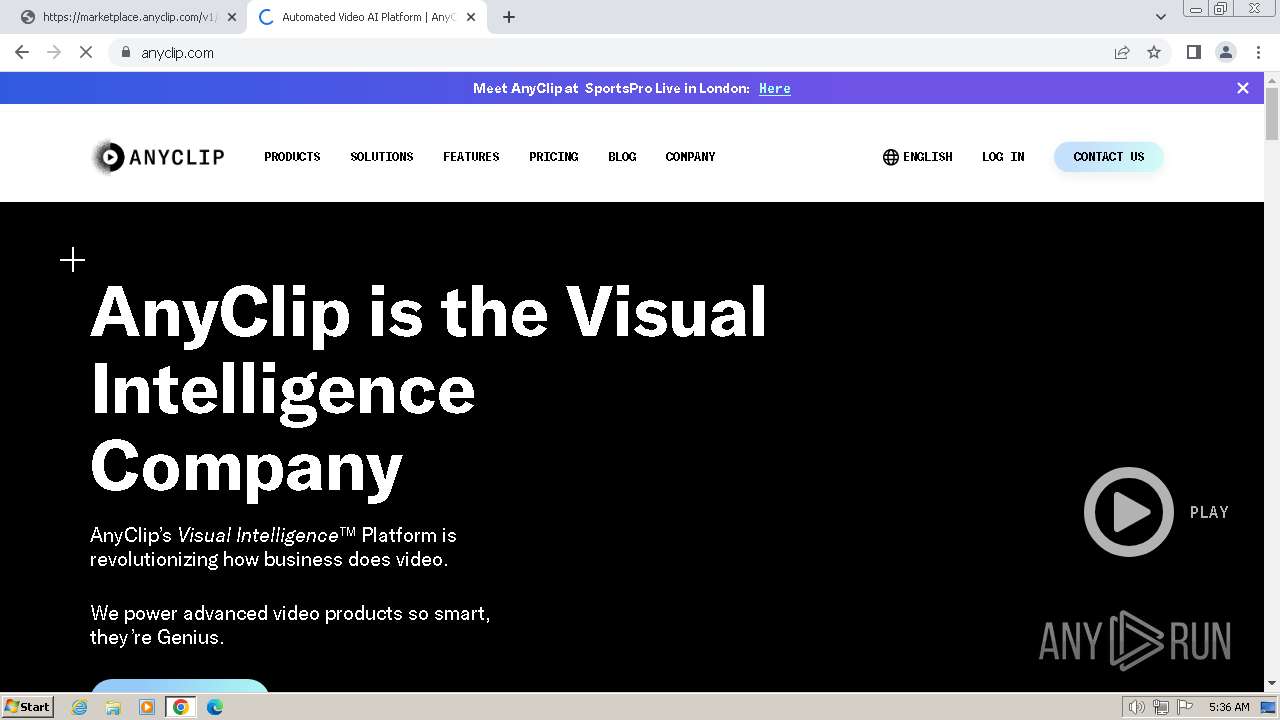Open the media player taskbar icon
The image size is (1280, 720).
point(147,707)
